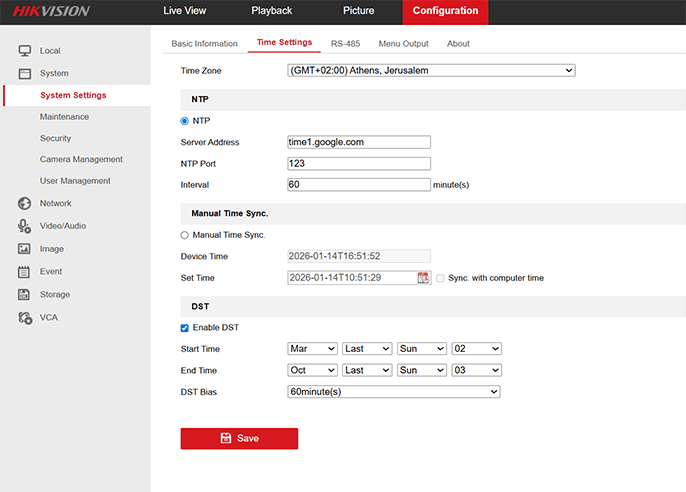Open the Playback tab in top bar
Viewport: 686px width, 492px height.
click(271, 11)
